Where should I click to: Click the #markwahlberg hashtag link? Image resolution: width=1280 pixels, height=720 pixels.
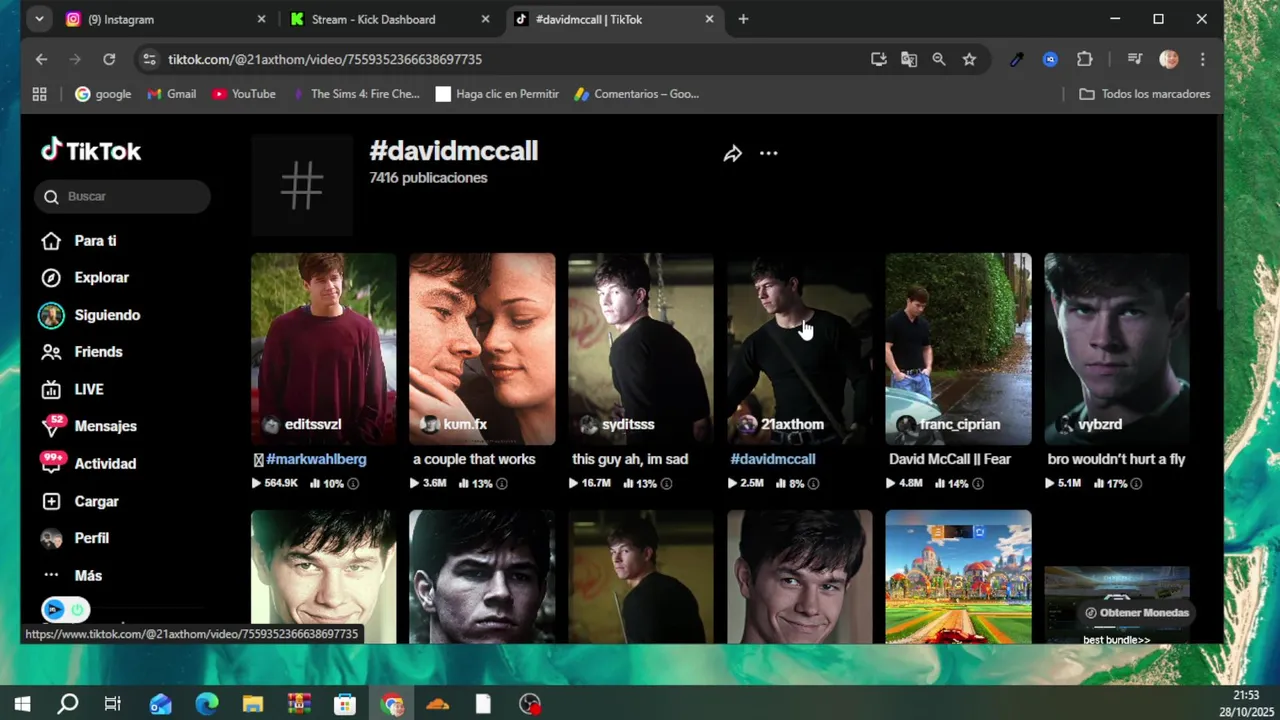pos(316,459)
